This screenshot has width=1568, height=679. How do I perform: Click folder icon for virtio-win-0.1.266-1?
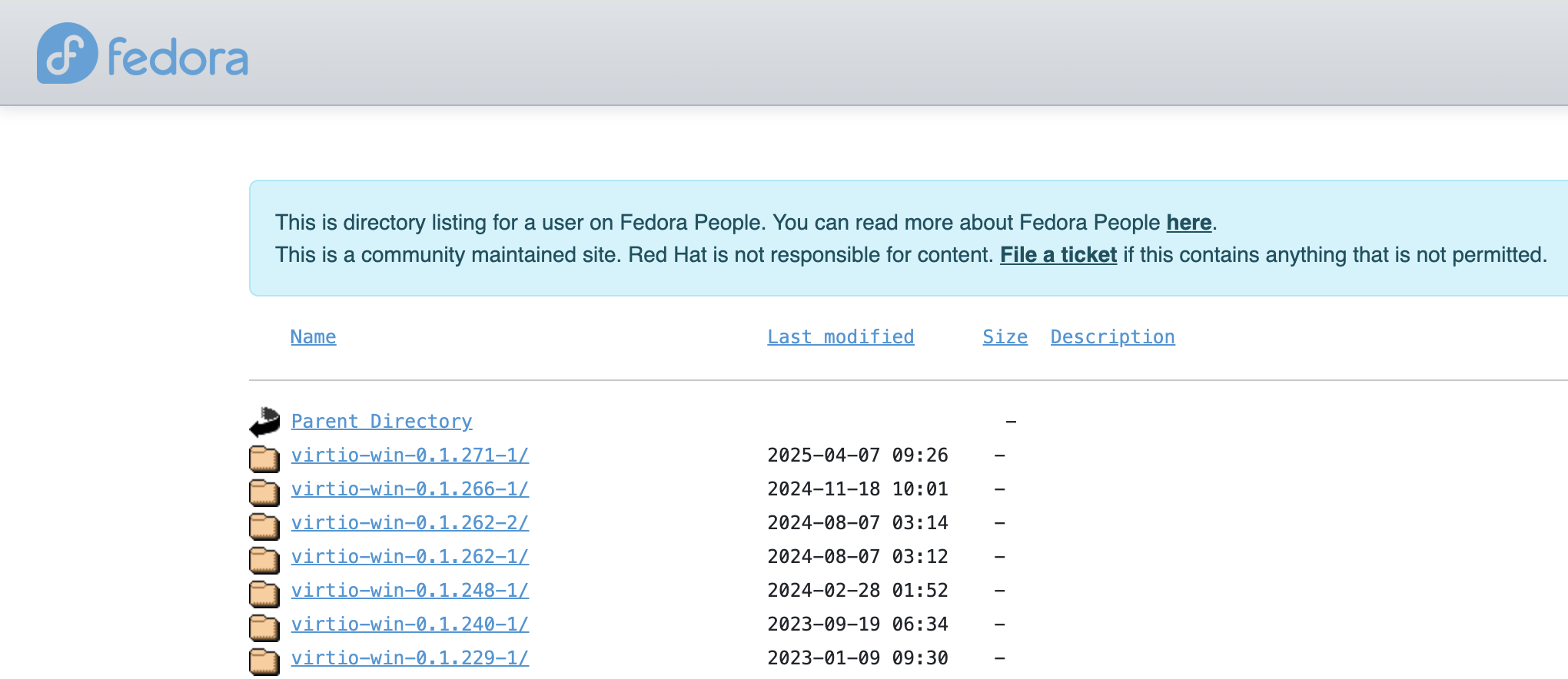pyautogui.click(x=264, y=492)
